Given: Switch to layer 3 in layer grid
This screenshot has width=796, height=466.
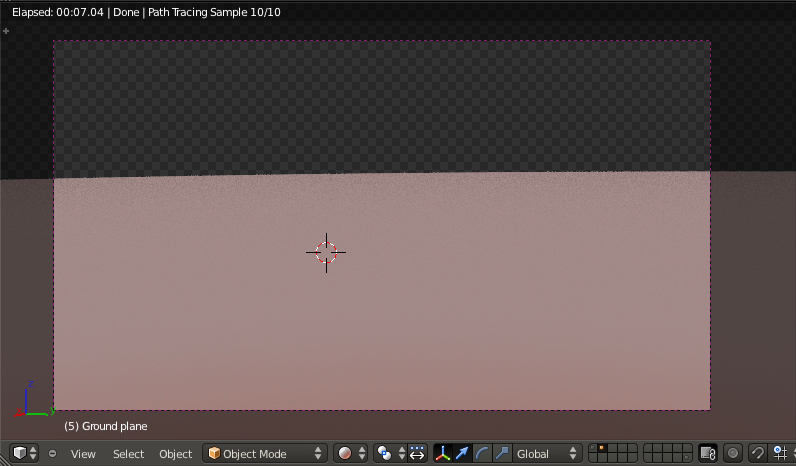Looking at the screenshot, I should pos(612,449).
